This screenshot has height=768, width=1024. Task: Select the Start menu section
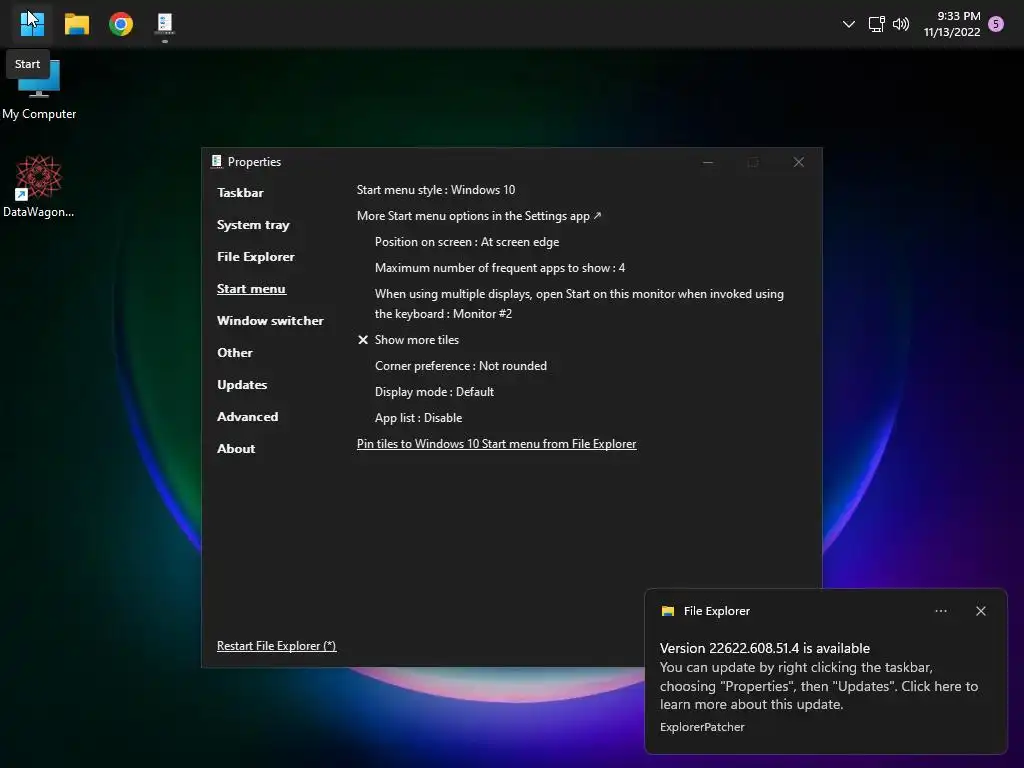(251, 289)
